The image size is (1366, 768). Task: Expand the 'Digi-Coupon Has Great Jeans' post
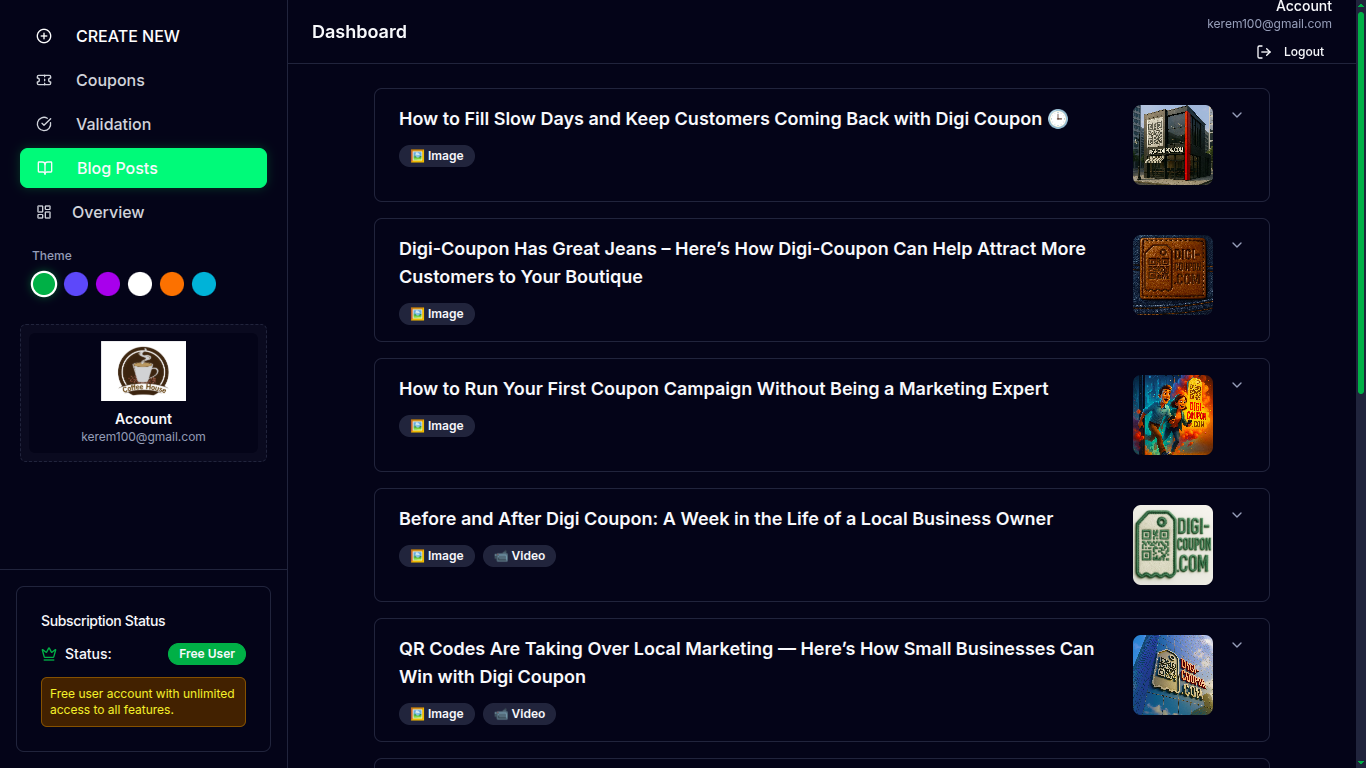click(1237, 245)
